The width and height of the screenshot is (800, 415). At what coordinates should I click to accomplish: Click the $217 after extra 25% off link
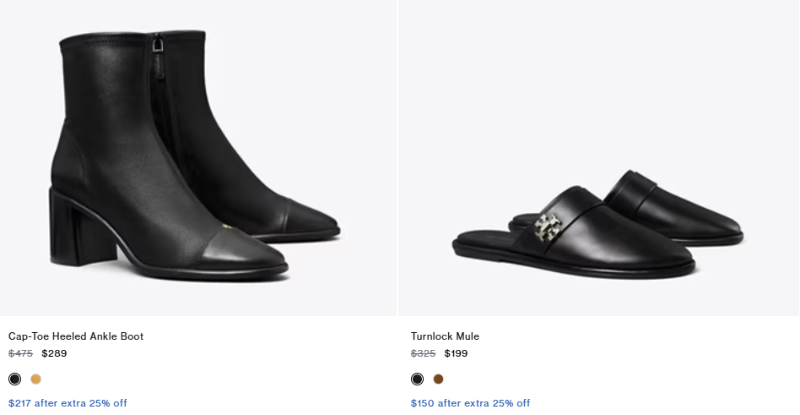tap(68, 403)
